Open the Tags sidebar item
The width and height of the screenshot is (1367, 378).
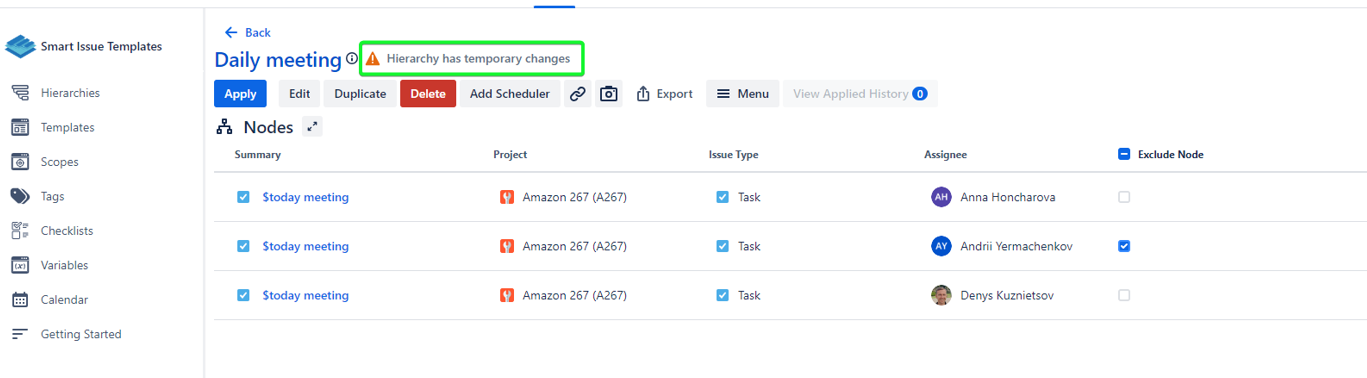(52, 196)
